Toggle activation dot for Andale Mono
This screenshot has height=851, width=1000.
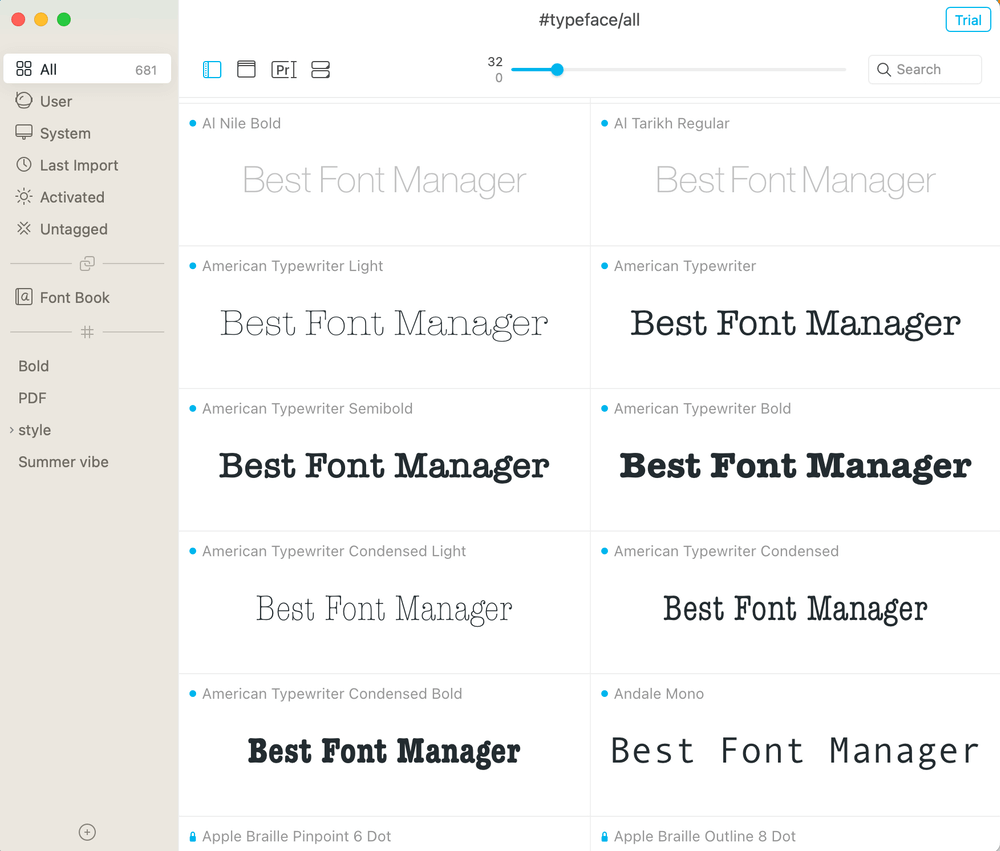(605, 693)
